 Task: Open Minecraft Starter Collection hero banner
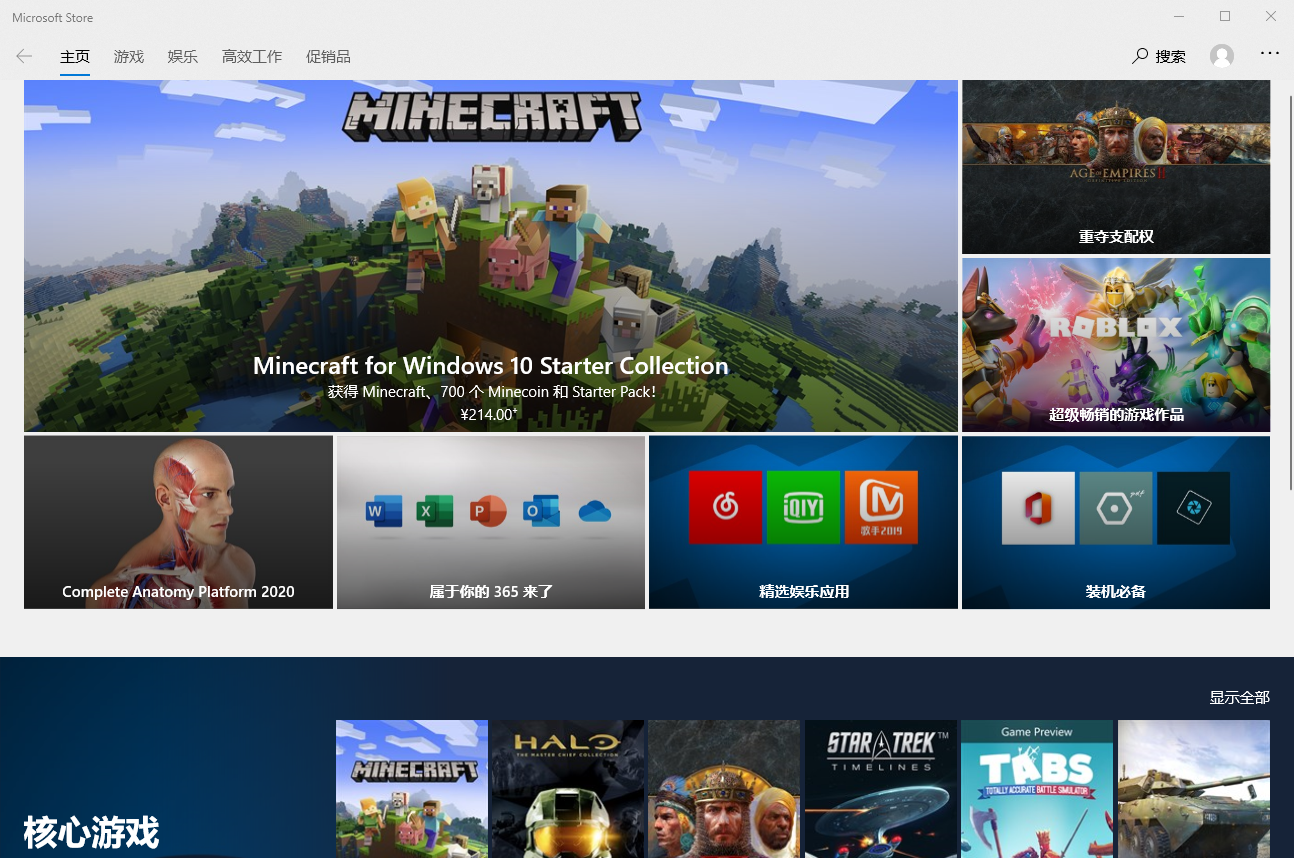(490, 256)
